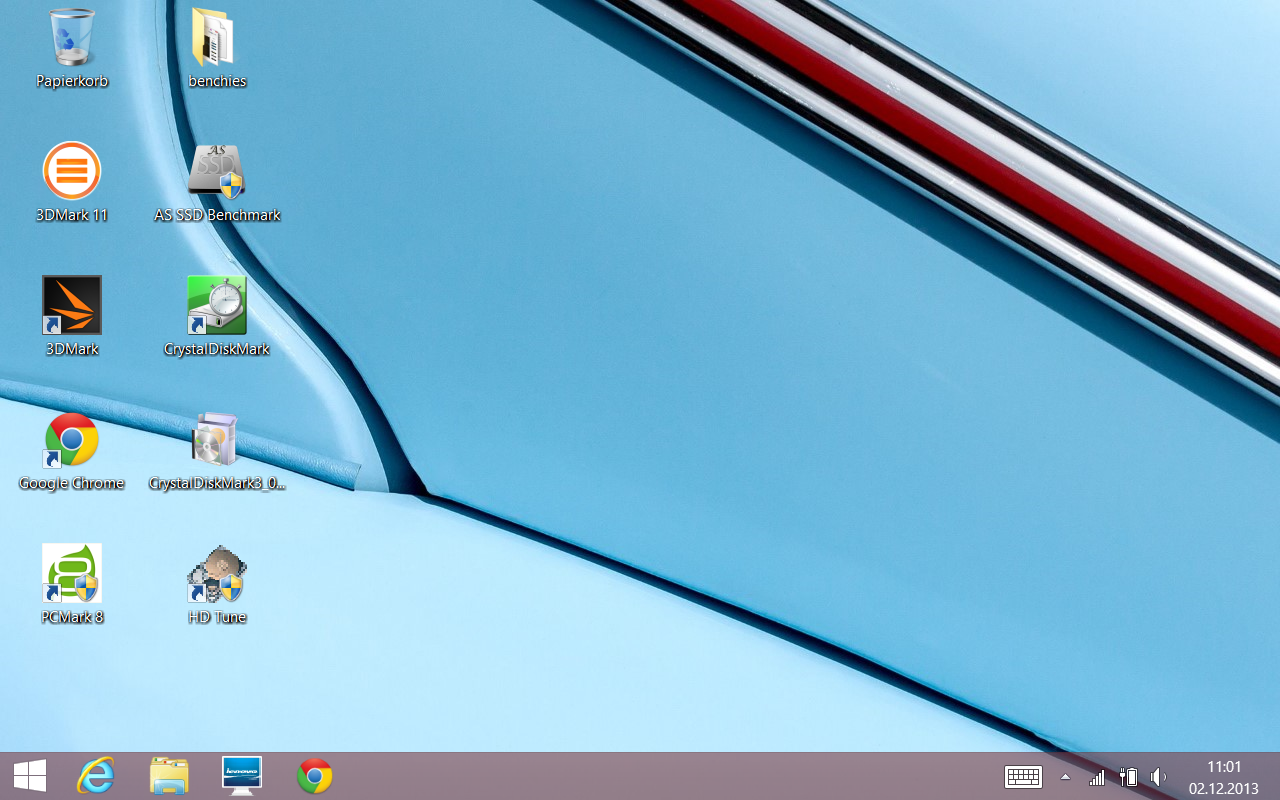Open the volume speaker control

(x=1158, y=777)
